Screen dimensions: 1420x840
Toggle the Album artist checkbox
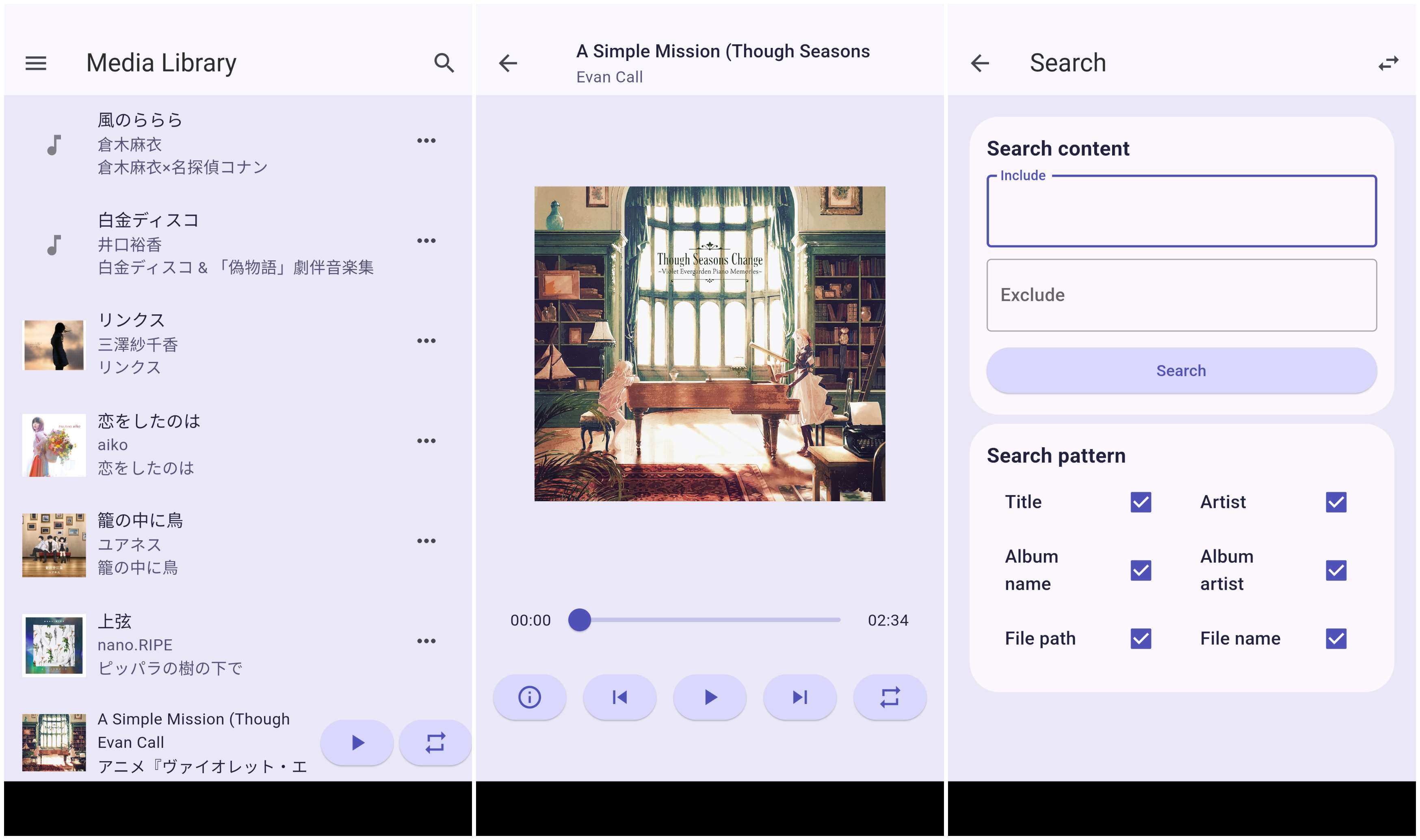point(1336,570)
